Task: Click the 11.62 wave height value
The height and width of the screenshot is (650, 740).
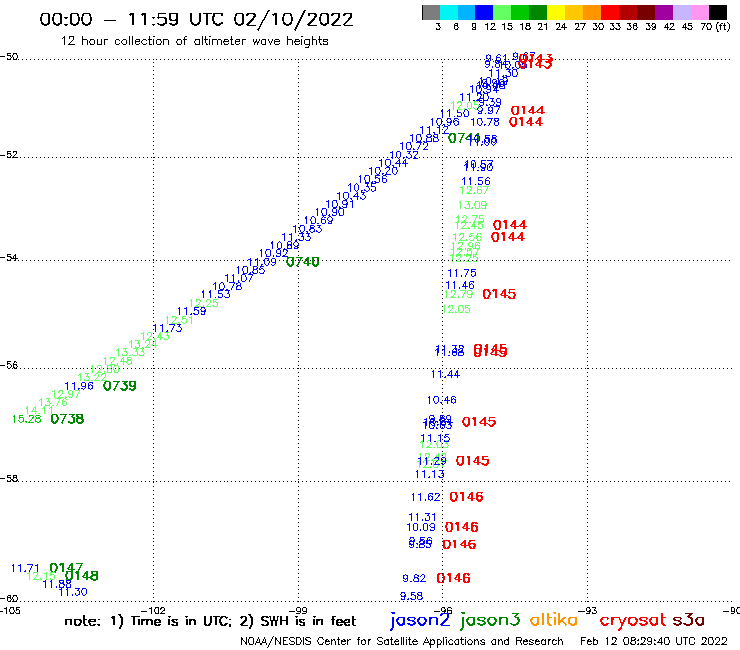Action: [426, 497]
